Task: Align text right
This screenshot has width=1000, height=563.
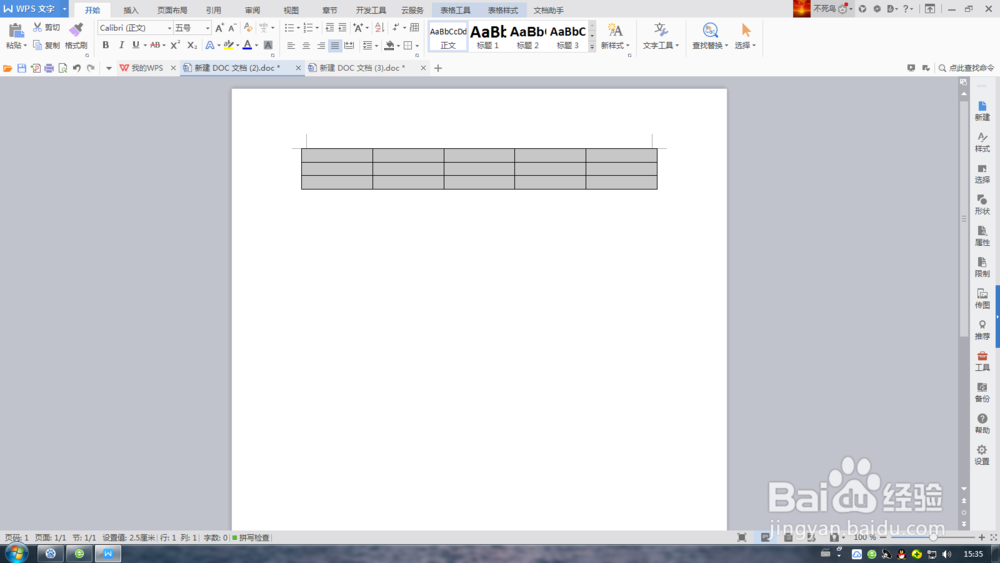Action: pos(320,45)
